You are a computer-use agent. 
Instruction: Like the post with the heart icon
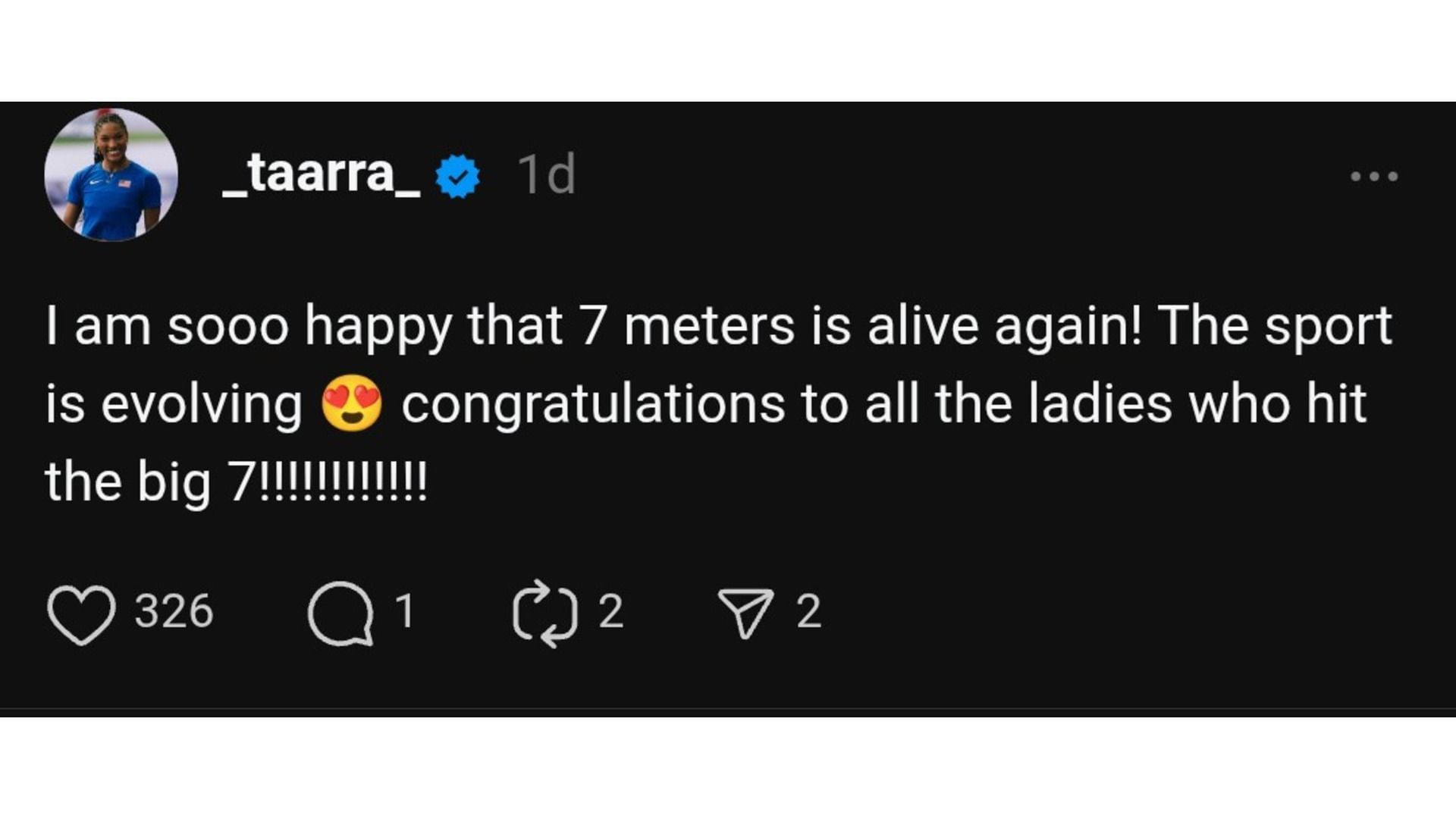(x=81, y=613)
